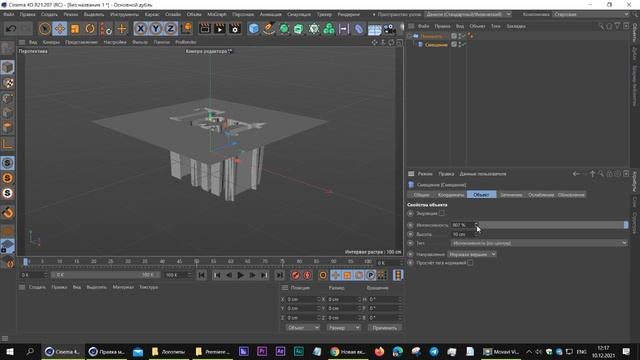
Task: Click the Record Active Objects button
Action: (296, 275)
